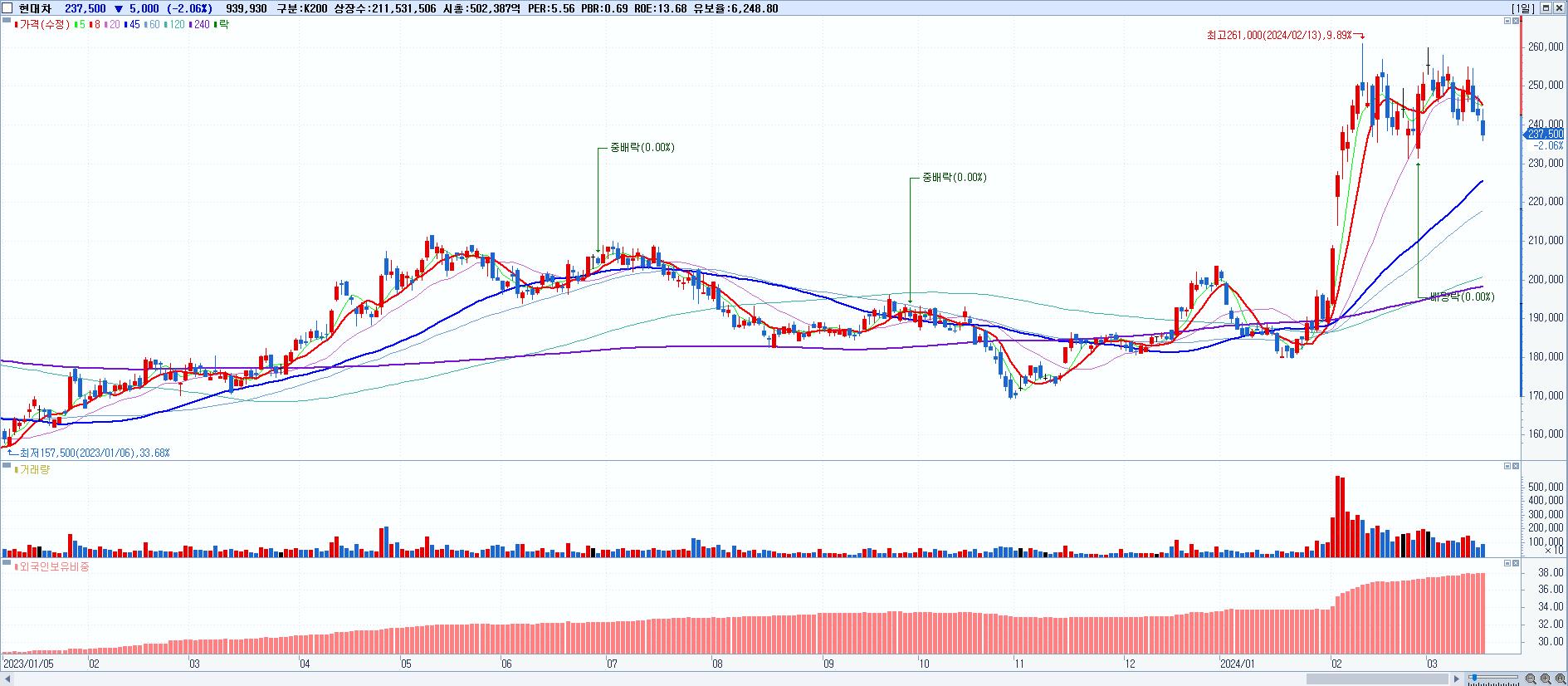Screen dimensions: 1568x686
Task: Click the 락 legend label
Action: [x=223, y=25]
